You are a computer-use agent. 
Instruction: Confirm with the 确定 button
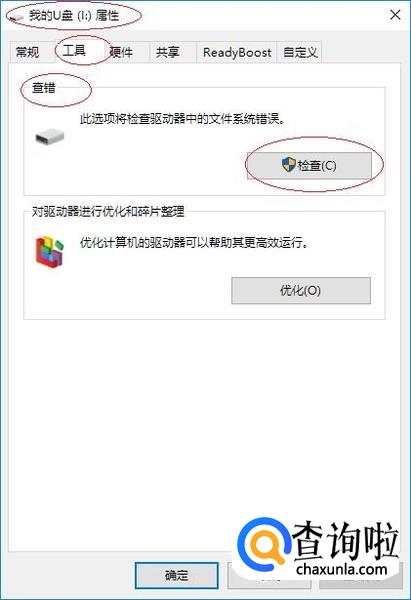point(176,575)
